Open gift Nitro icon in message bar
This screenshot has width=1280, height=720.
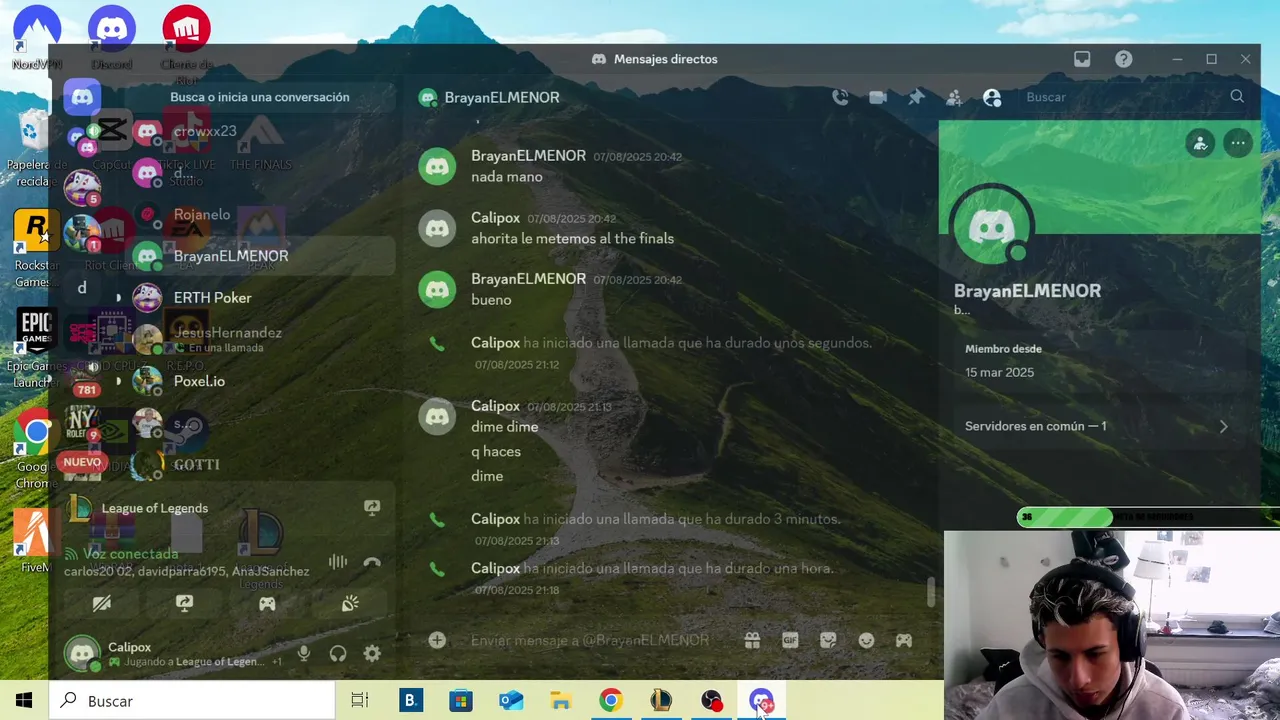752,640
